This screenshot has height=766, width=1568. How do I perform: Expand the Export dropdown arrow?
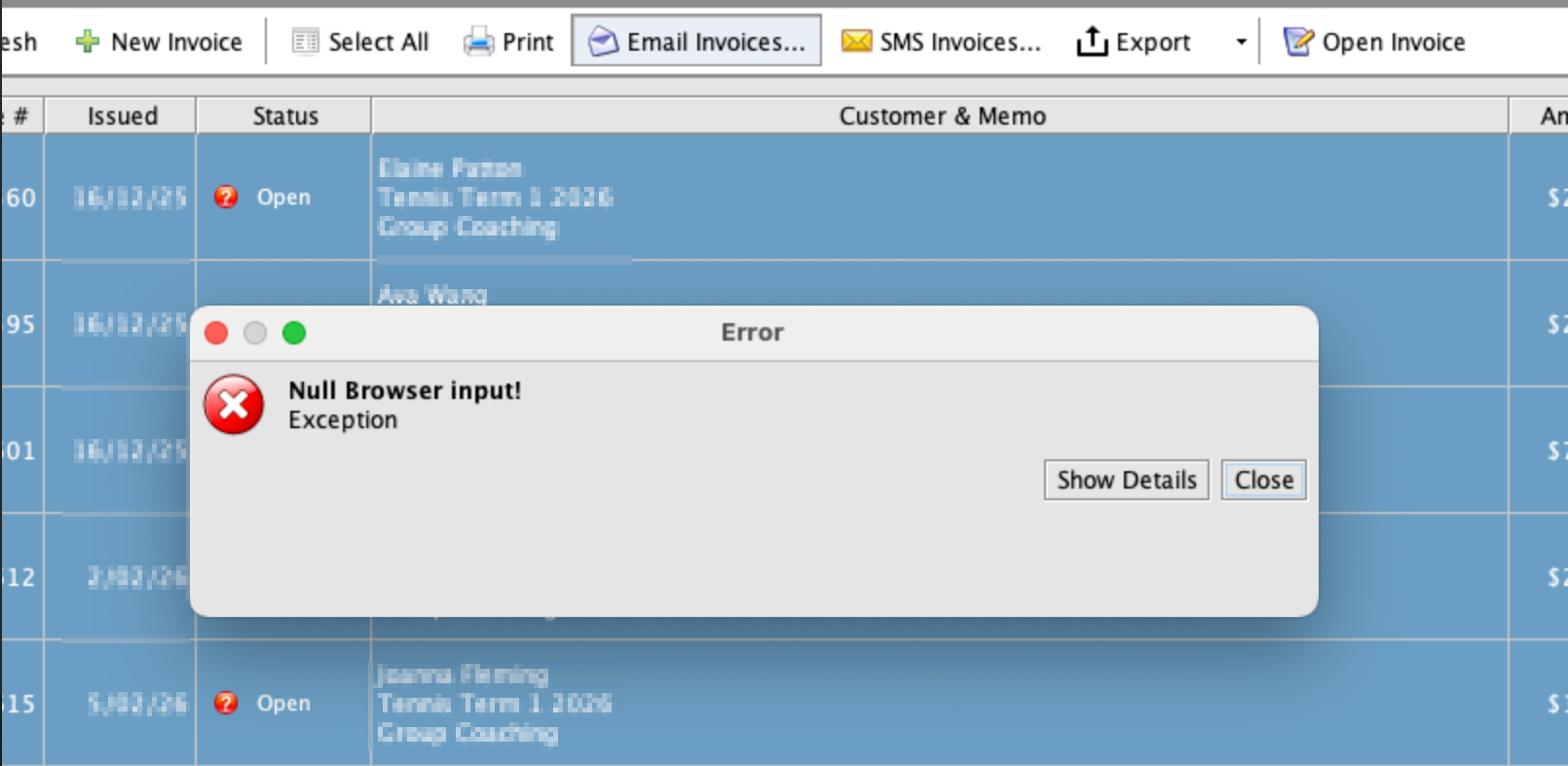(1241, 42)
